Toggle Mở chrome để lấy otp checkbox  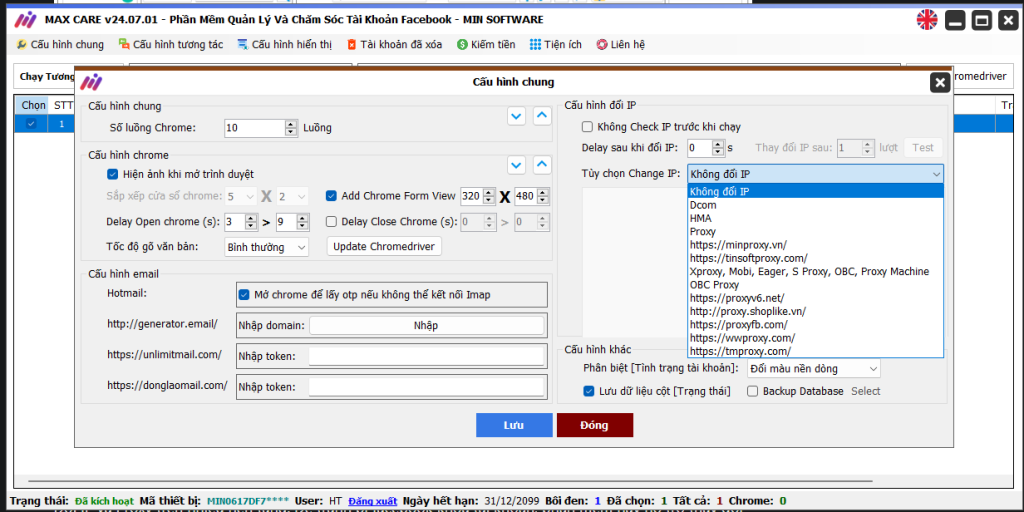[244, 295]
